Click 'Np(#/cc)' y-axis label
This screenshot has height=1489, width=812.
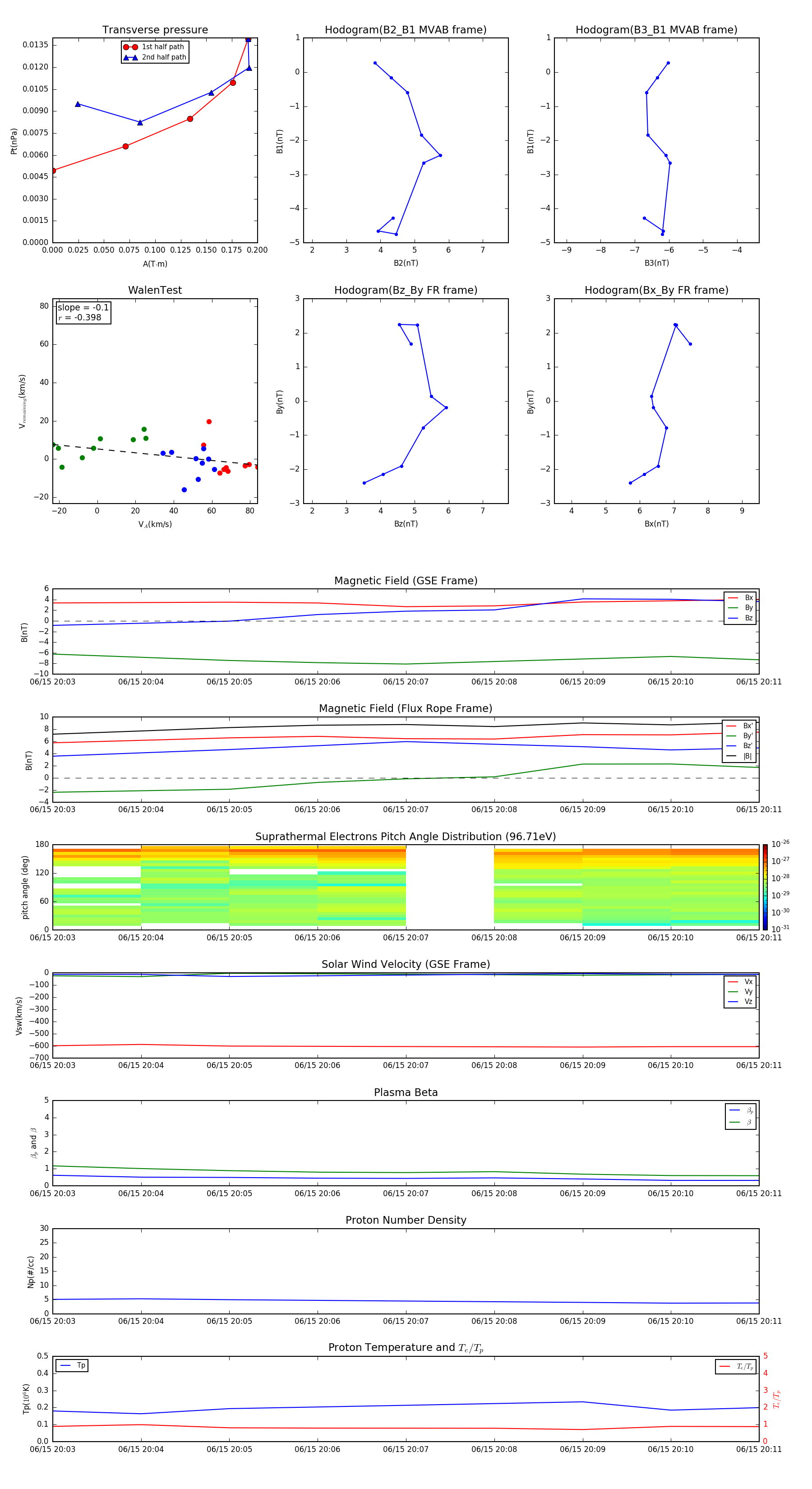(31, 1272)
